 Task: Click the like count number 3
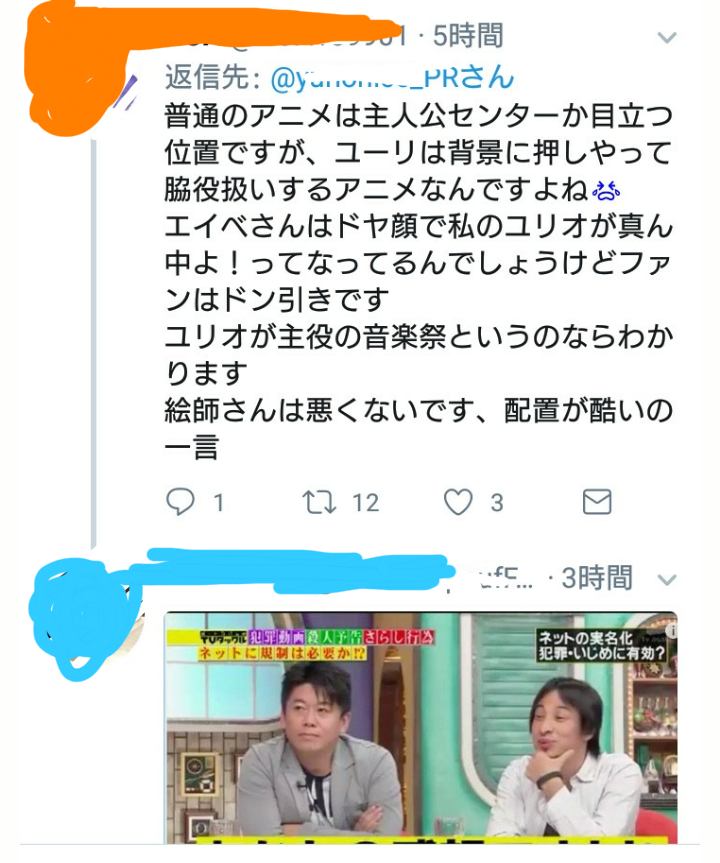pyautogui.click(x=497, y=502)
